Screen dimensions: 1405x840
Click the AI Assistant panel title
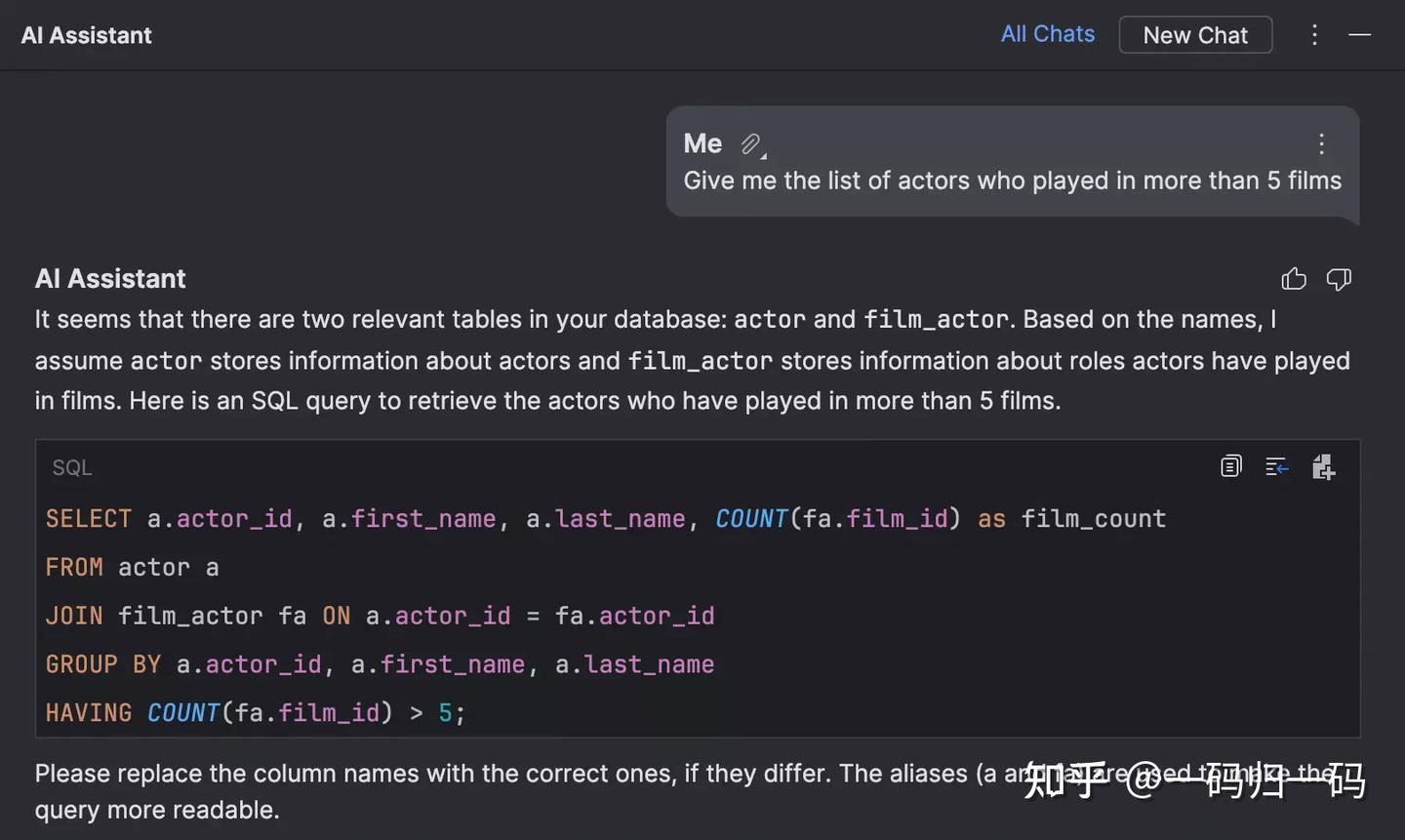click(87, 35)
